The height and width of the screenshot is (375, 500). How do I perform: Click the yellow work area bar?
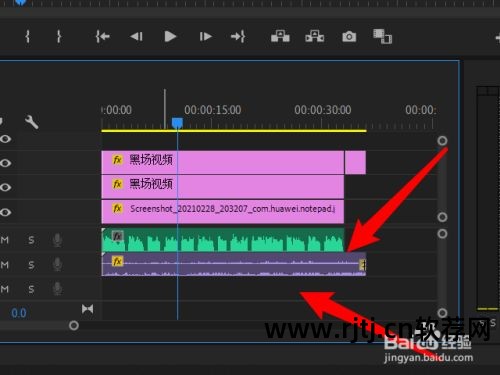coord(234,131)
